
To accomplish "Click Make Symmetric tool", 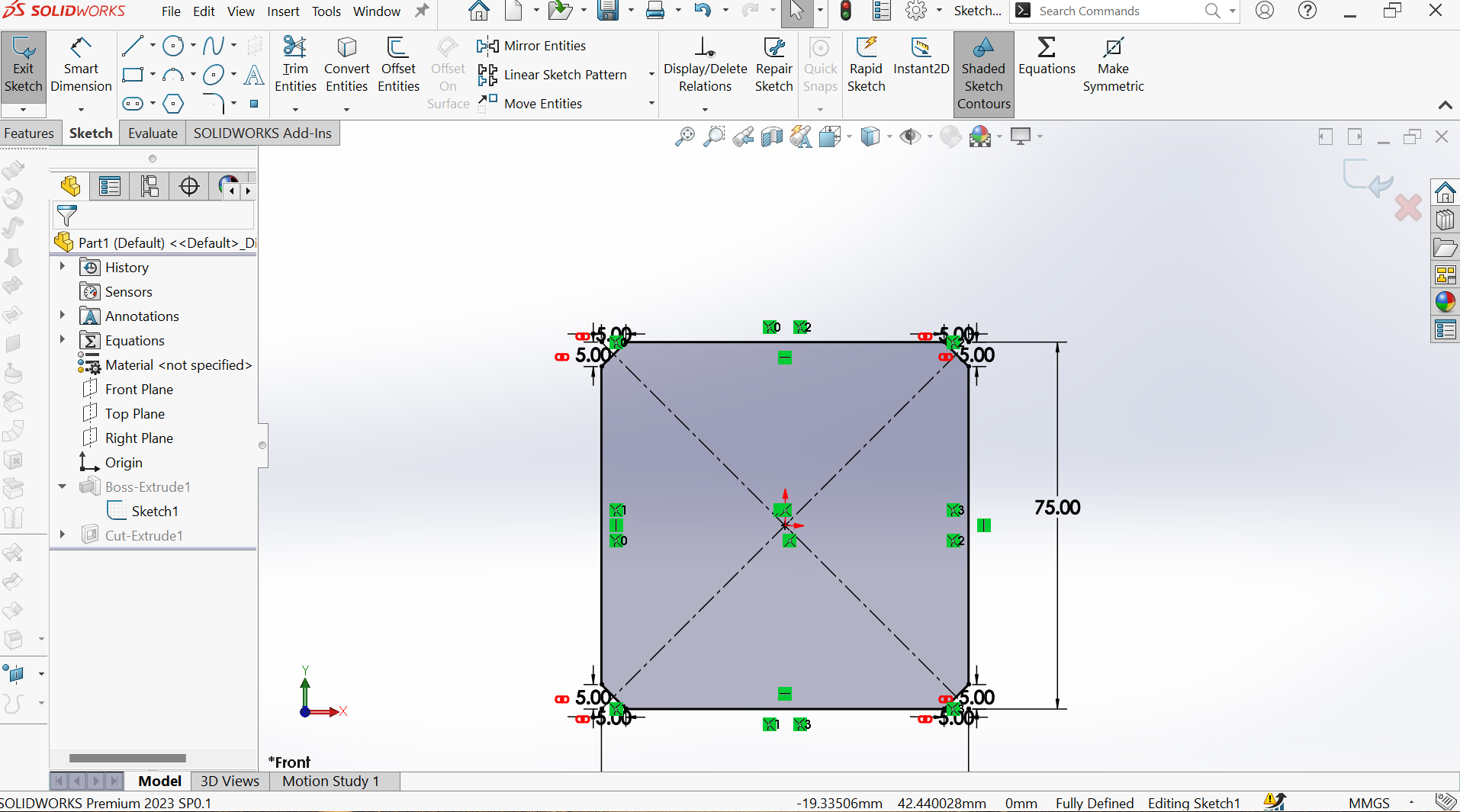I will pos(1113,66).
